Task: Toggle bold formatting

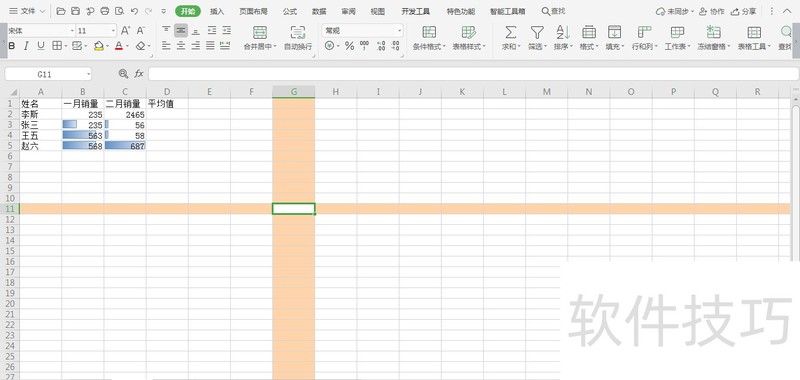Action: tap(12, 46)
